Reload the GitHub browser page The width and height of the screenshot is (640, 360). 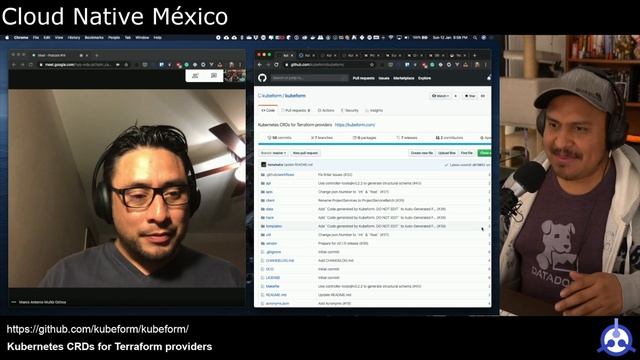(x=276, y=64)
